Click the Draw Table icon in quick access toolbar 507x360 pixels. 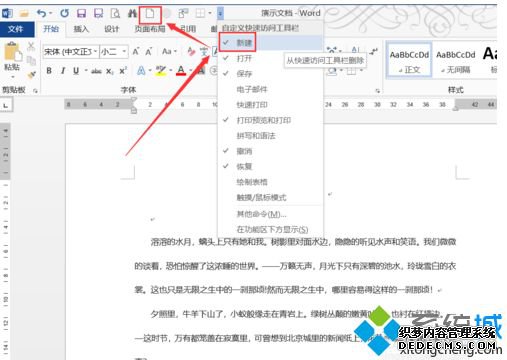click(200, 13)
